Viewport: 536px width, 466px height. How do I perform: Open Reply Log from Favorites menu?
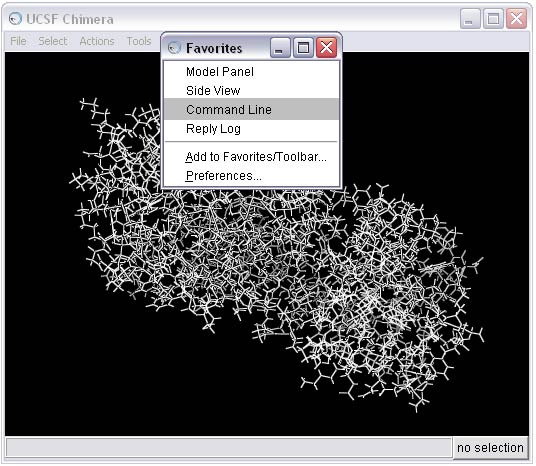point(252,129)
